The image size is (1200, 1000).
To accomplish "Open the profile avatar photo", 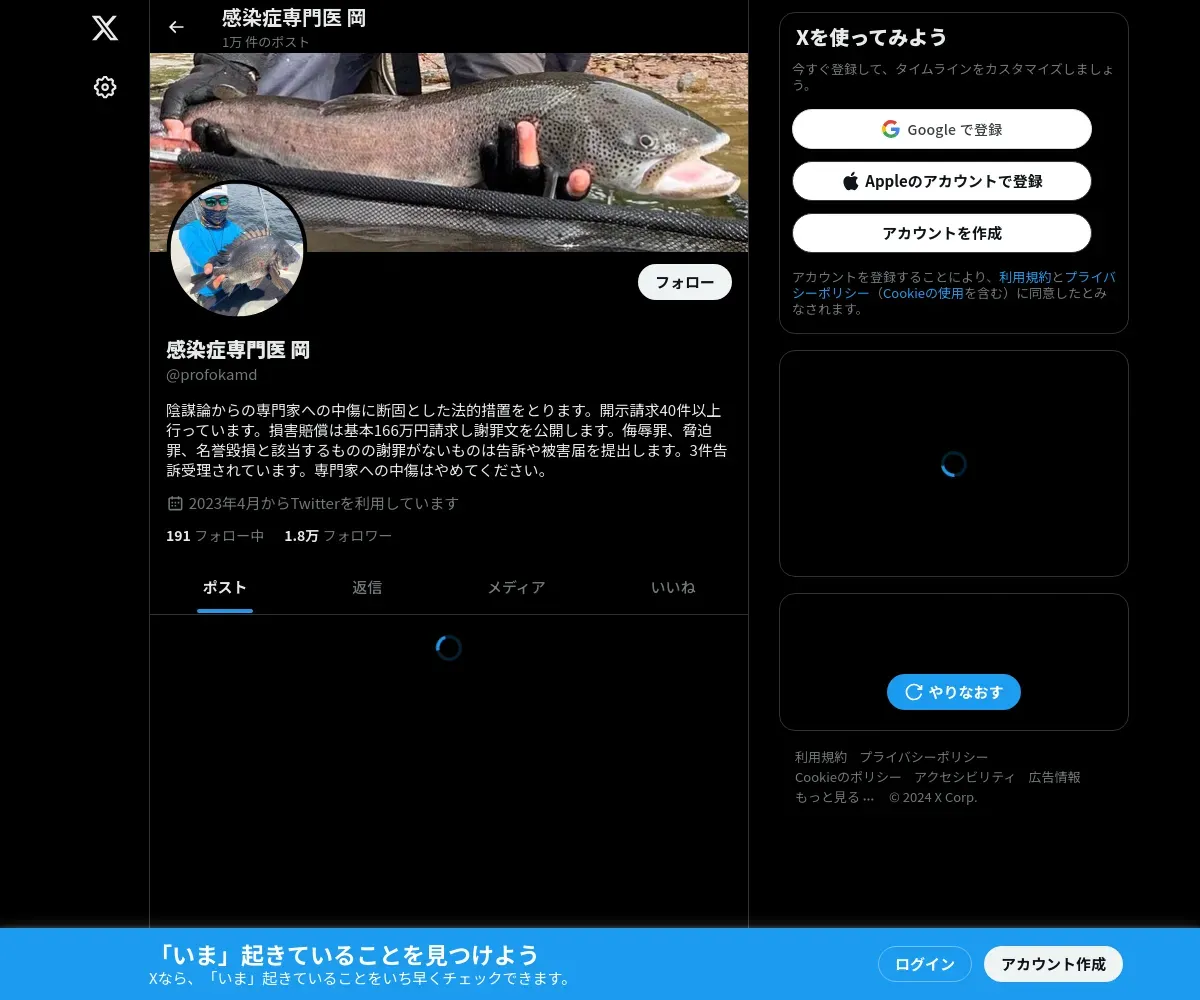I will tap(237, 250).
